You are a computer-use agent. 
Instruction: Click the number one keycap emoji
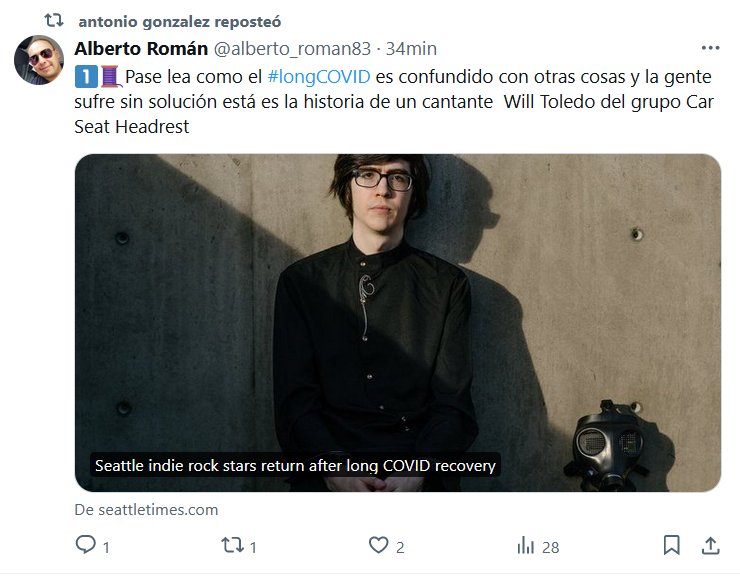click(86, 76)
